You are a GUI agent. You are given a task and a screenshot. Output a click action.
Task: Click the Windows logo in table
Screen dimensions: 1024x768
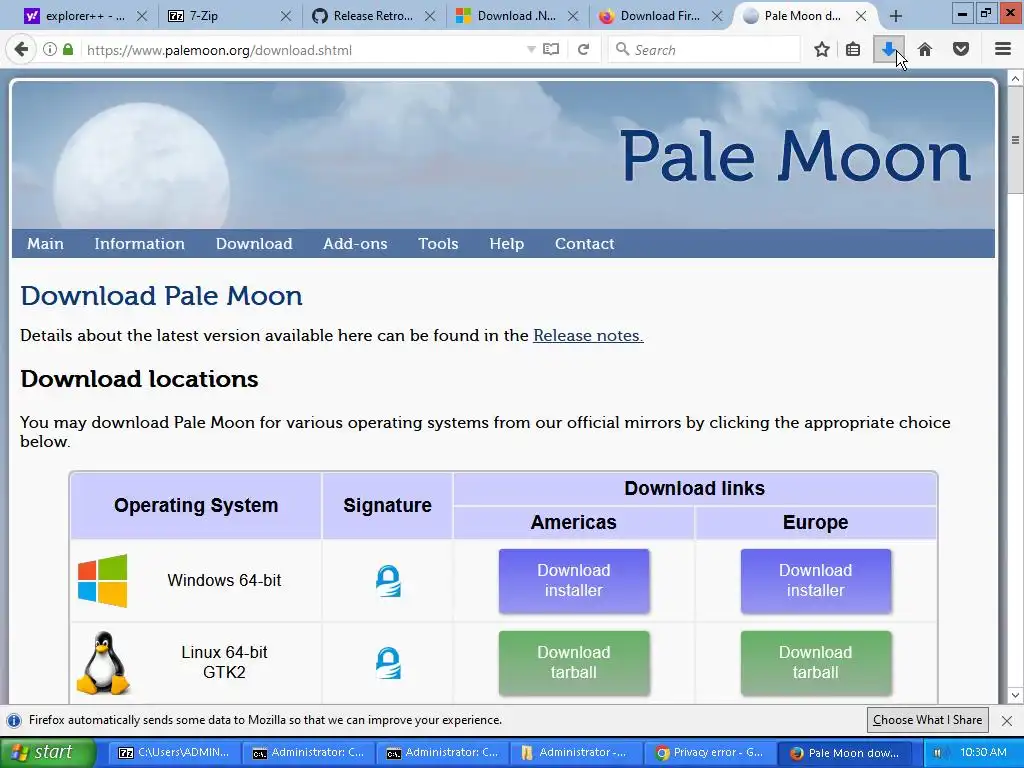click(103, 581)
